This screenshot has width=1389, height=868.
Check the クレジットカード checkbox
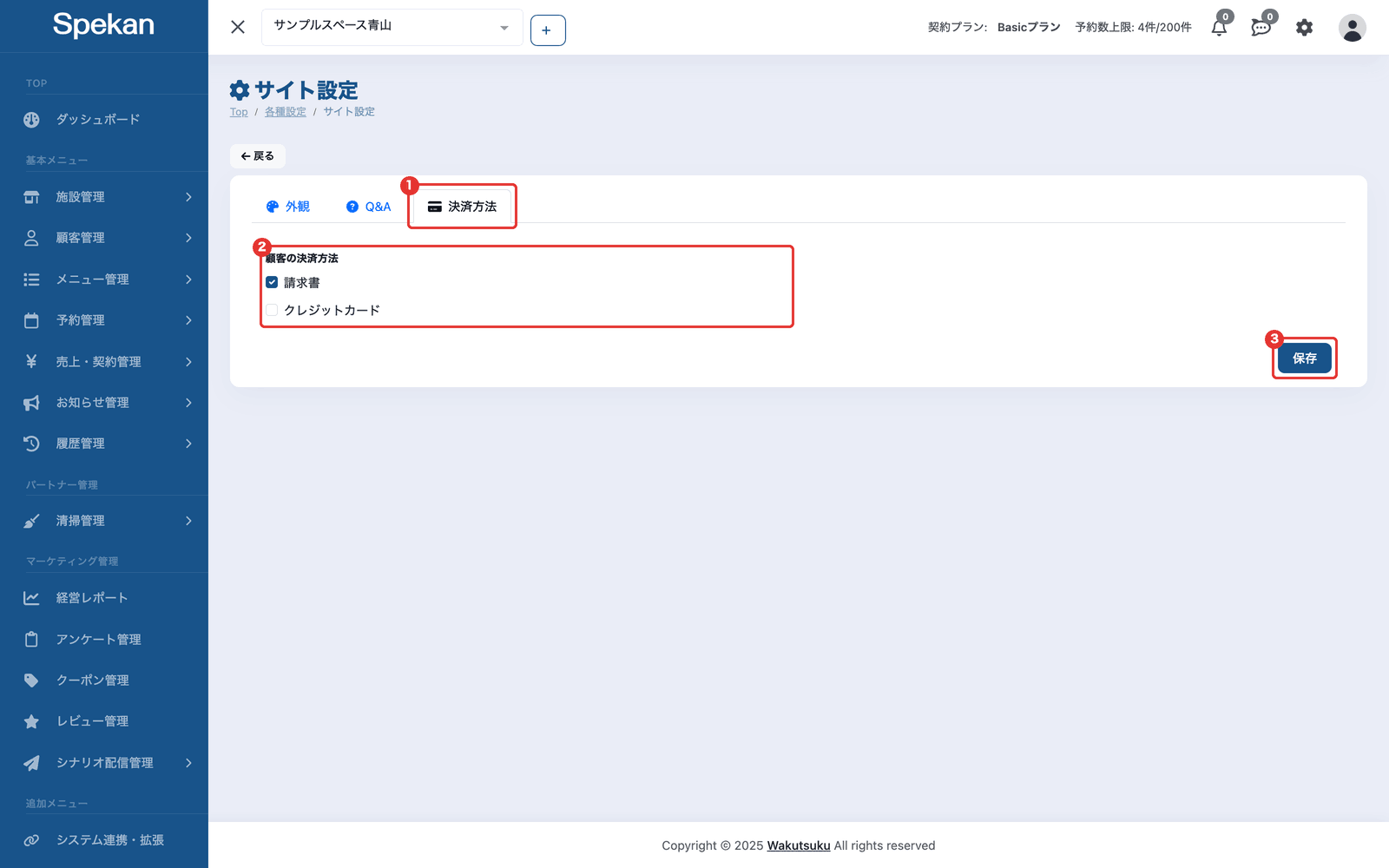point(272,310)
